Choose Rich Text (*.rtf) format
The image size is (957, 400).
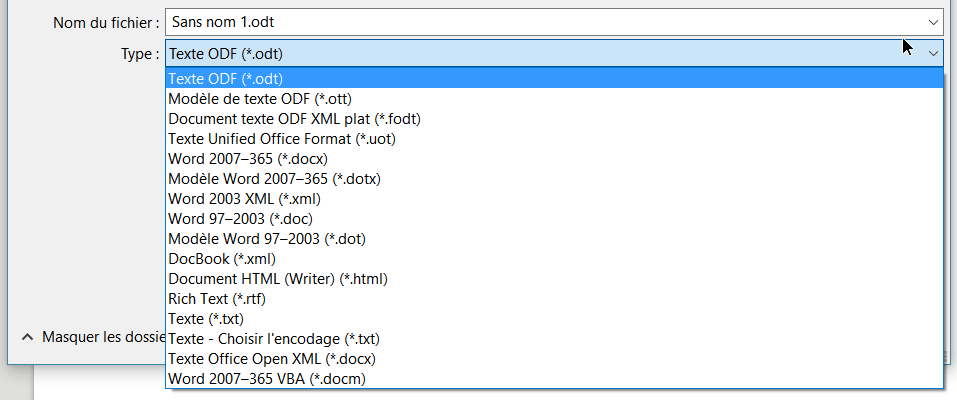click(x=554, y=299)
